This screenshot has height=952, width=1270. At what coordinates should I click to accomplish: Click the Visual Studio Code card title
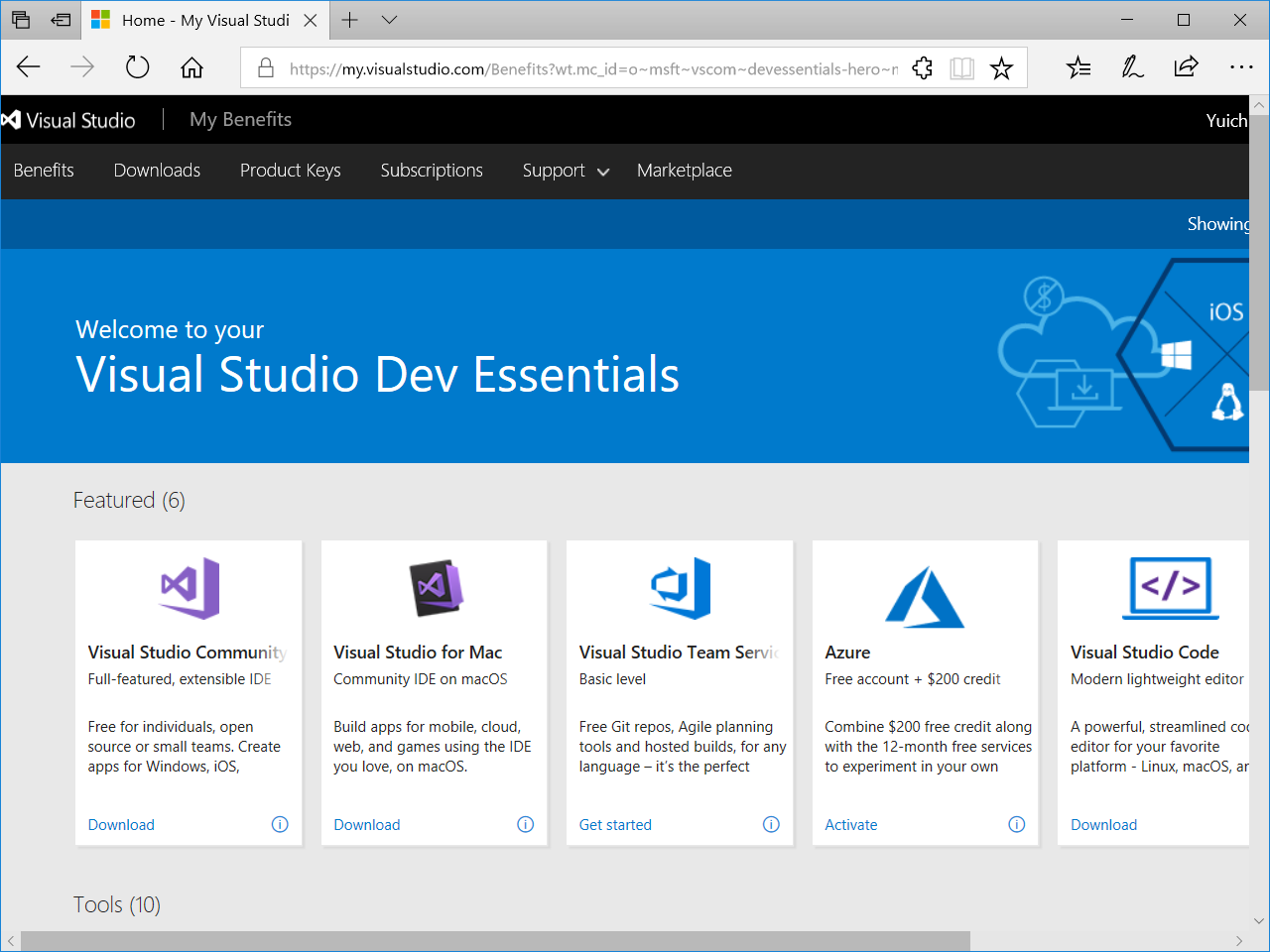pyautogui.click(x=1145, y=653)
